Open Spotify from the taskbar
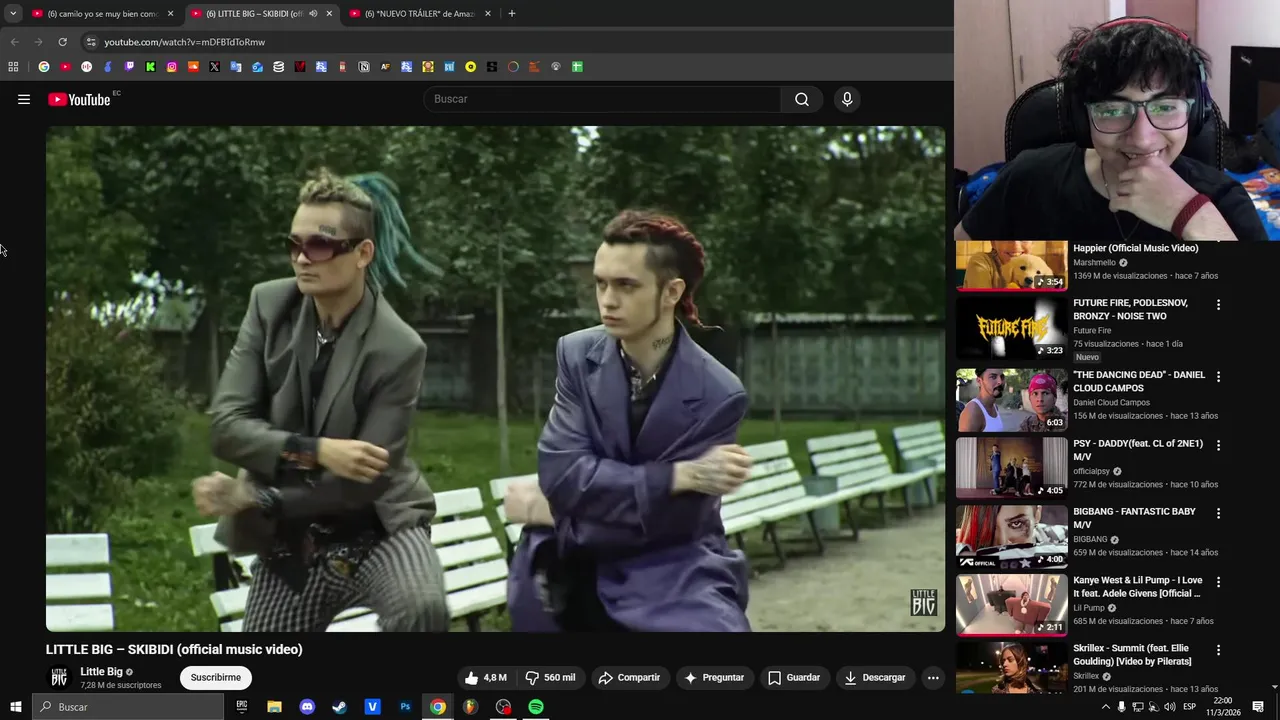 536,707
